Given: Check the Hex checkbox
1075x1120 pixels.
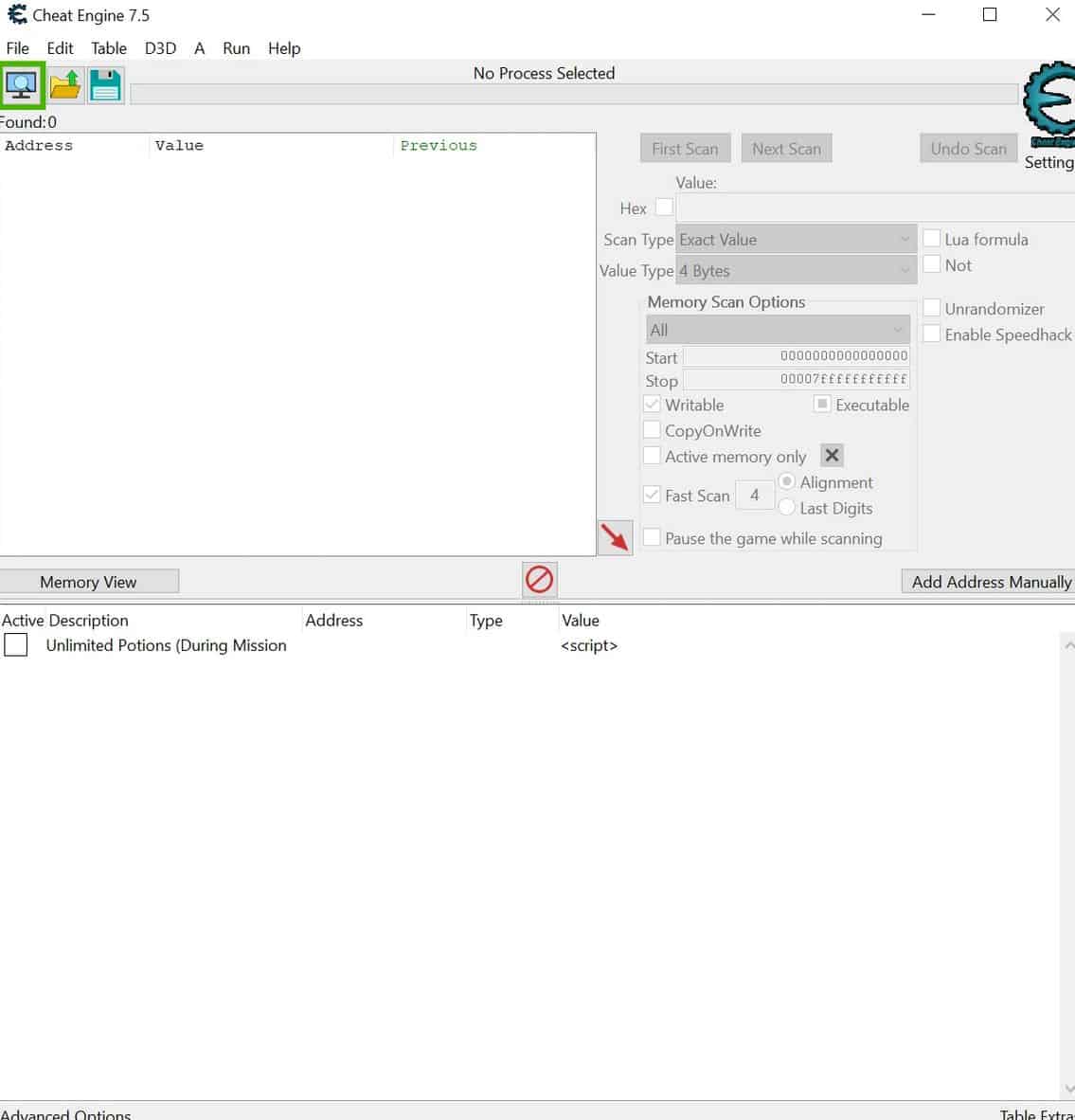Looking at the screenshot, I should pos(664,208).
